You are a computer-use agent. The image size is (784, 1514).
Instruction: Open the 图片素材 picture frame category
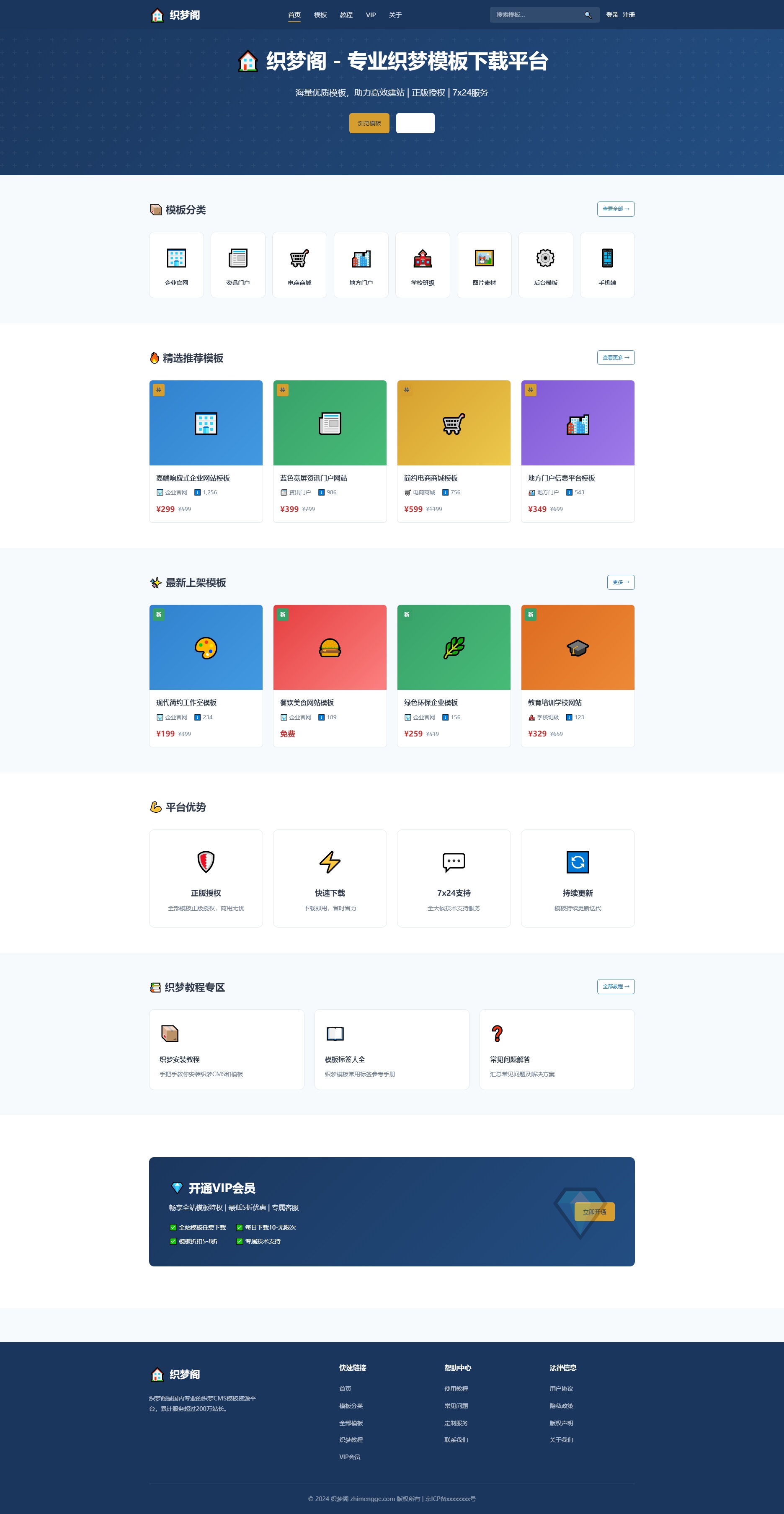coord(484,258)
